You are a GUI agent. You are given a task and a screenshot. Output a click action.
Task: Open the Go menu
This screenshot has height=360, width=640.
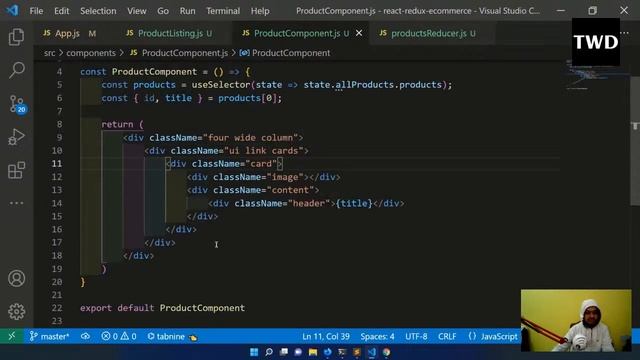pyautogui.click(x=163, y=11)
